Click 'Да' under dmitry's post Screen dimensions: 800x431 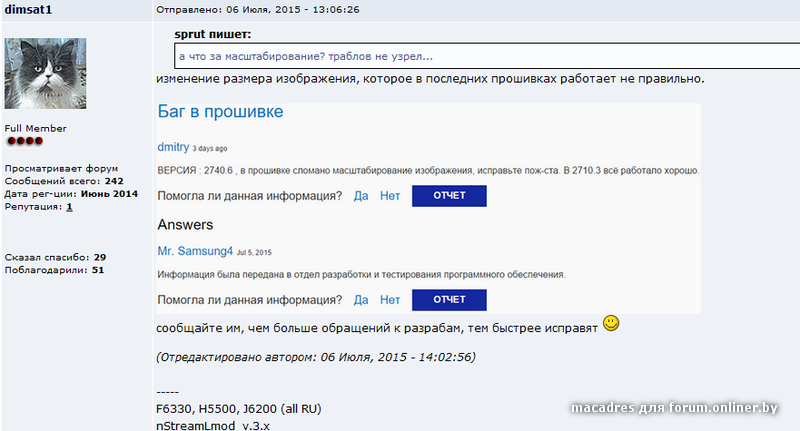point(361,196)
